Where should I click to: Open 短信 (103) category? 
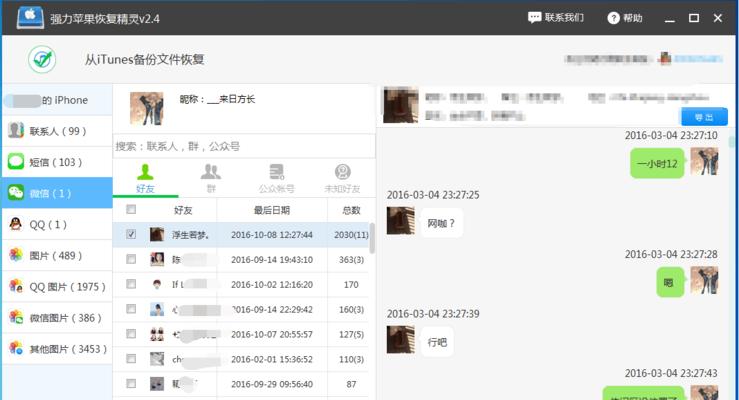tap(57, 162)
